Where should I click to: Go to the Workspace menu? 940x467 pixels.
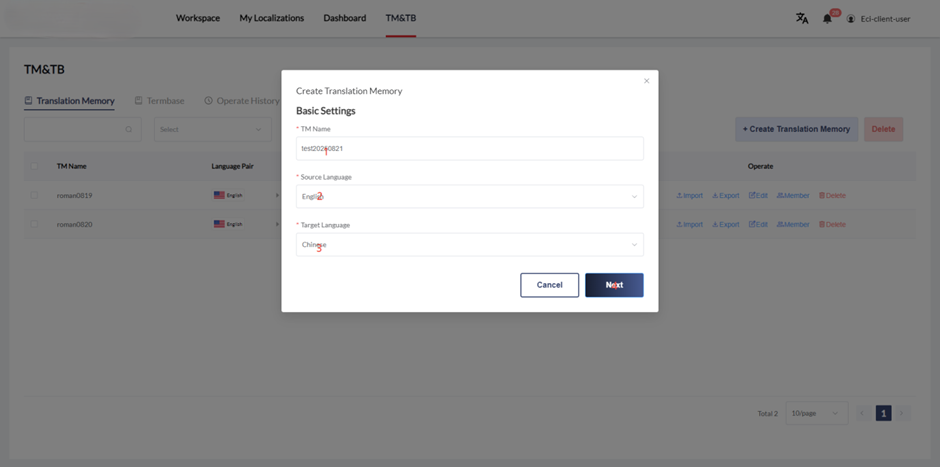click(x=198, y=18)
